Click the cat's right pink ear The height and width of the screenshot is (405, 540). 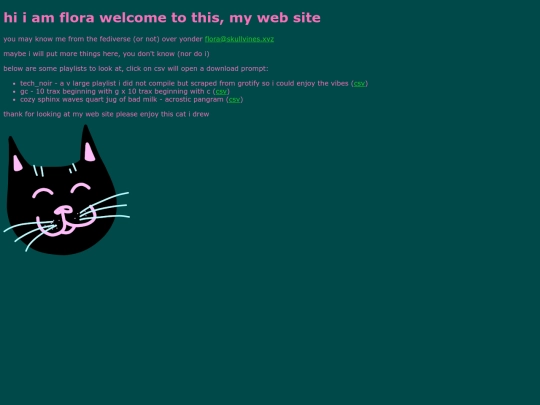coord(90,152)
